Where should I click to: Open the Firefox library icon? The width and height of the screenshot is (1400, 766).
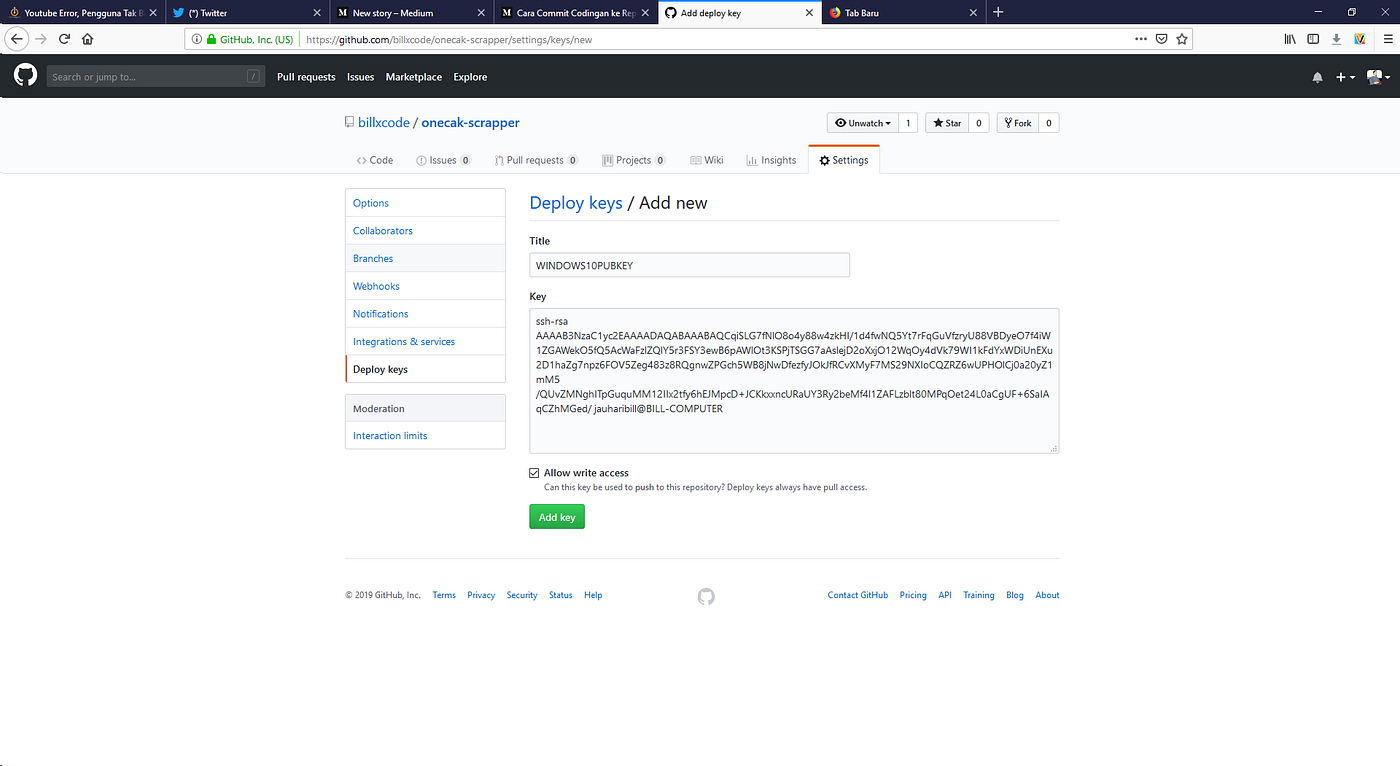pos(1290,38)
